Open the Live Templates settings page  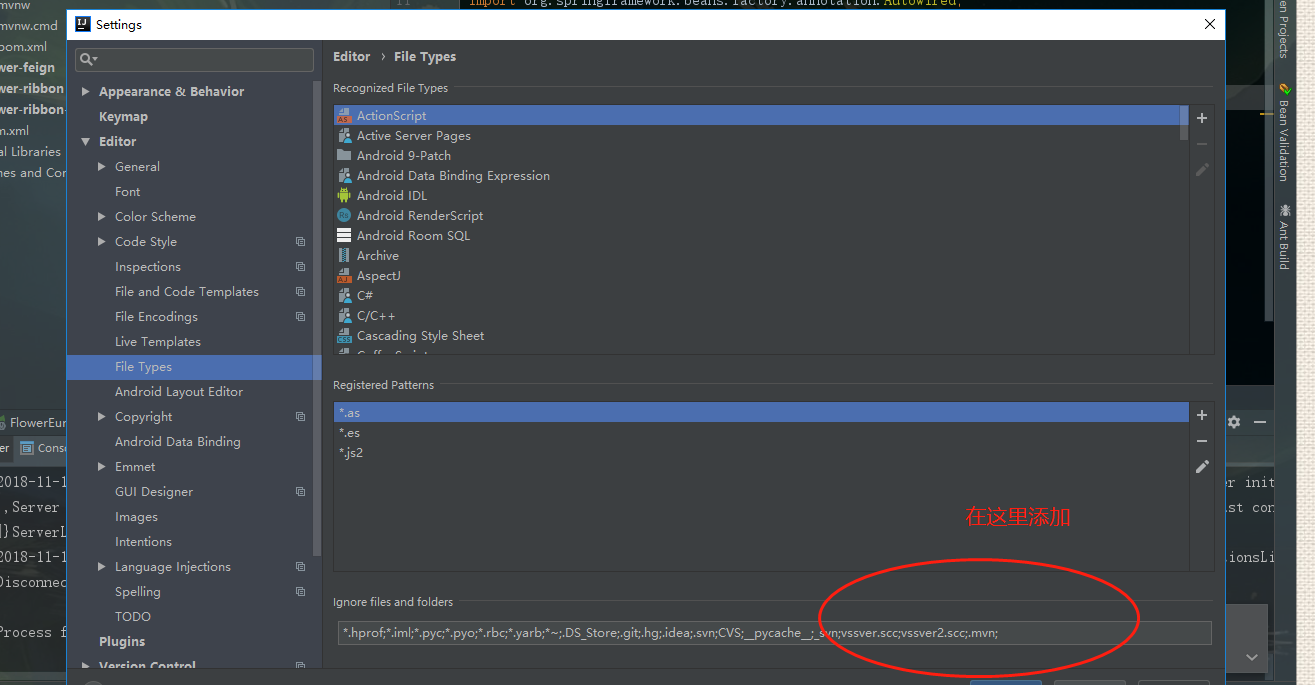[157, 342]
